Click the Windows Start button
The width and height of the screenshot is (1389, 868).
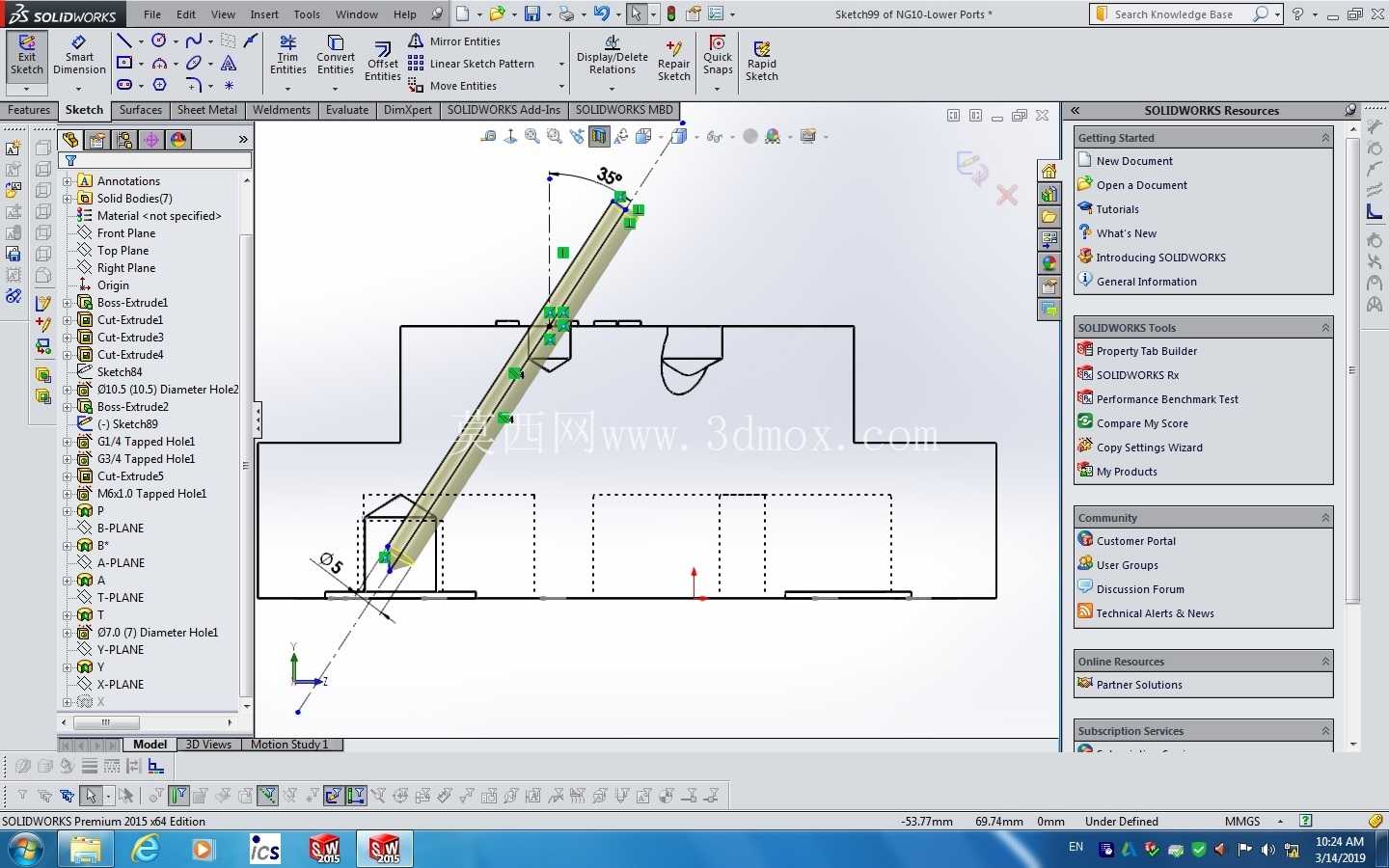(x=26, y=850)
